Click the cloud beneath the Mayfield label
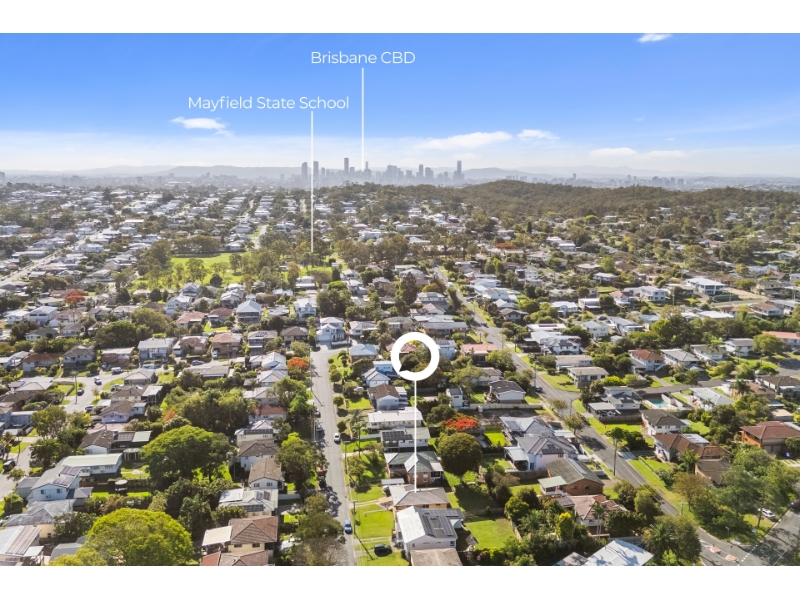This screenshot has height=600, width=800. (x=200, y=124)
